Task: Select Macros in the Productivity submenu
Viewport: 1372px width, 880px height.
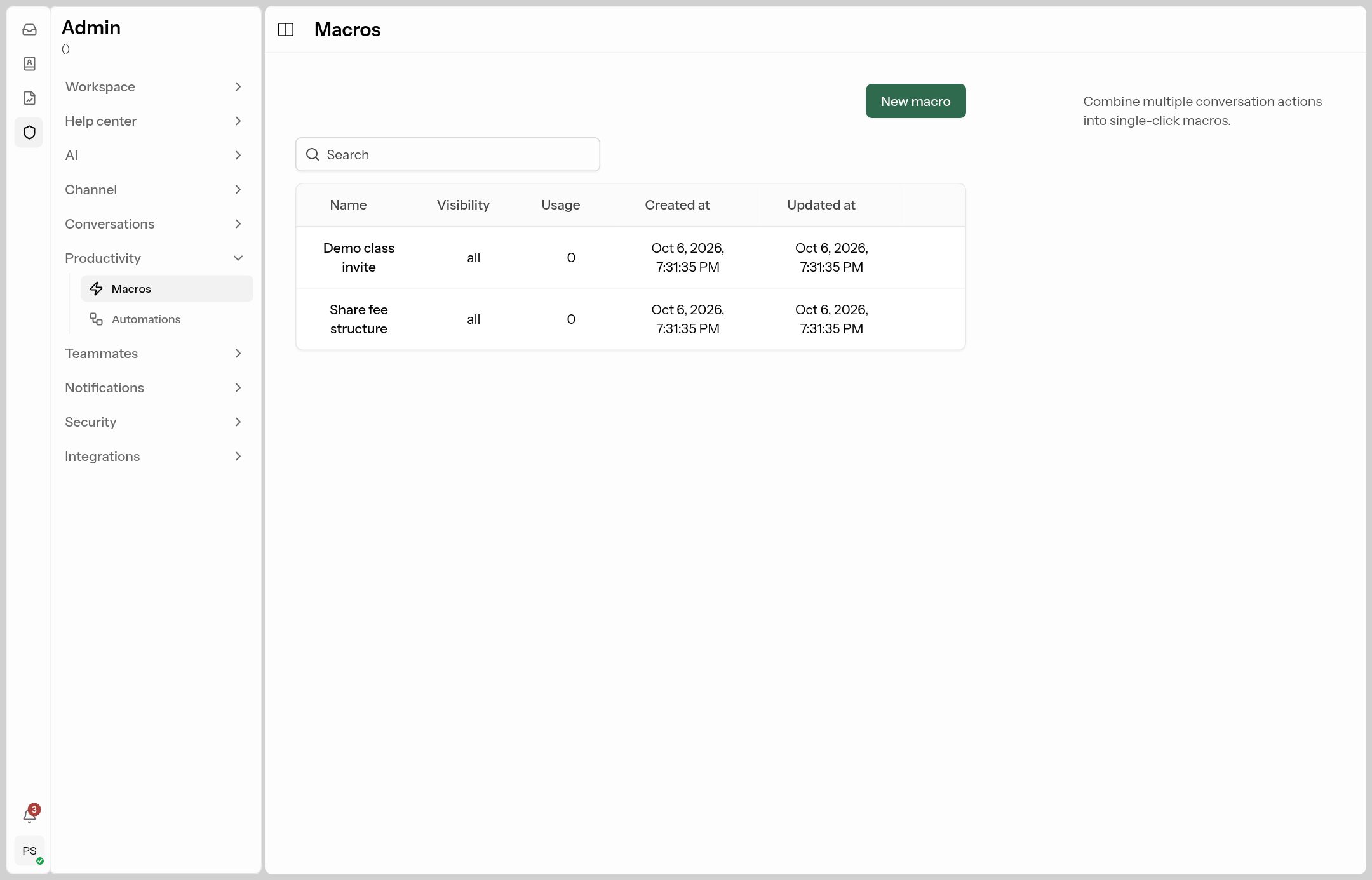Action: tap(167, 288)
